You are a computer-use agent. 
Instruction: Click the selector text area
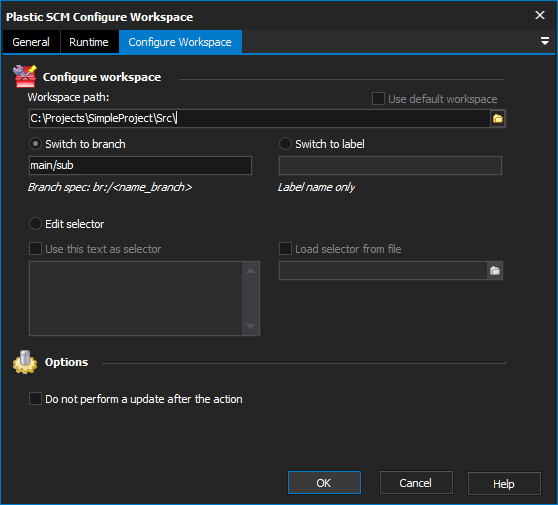tap(136, 299)
